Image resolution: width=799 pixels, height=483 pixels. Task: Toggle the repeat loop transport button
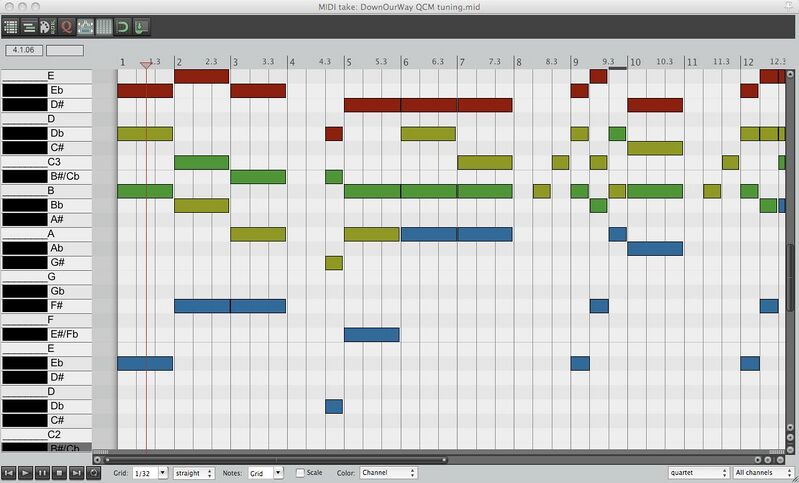93,473
